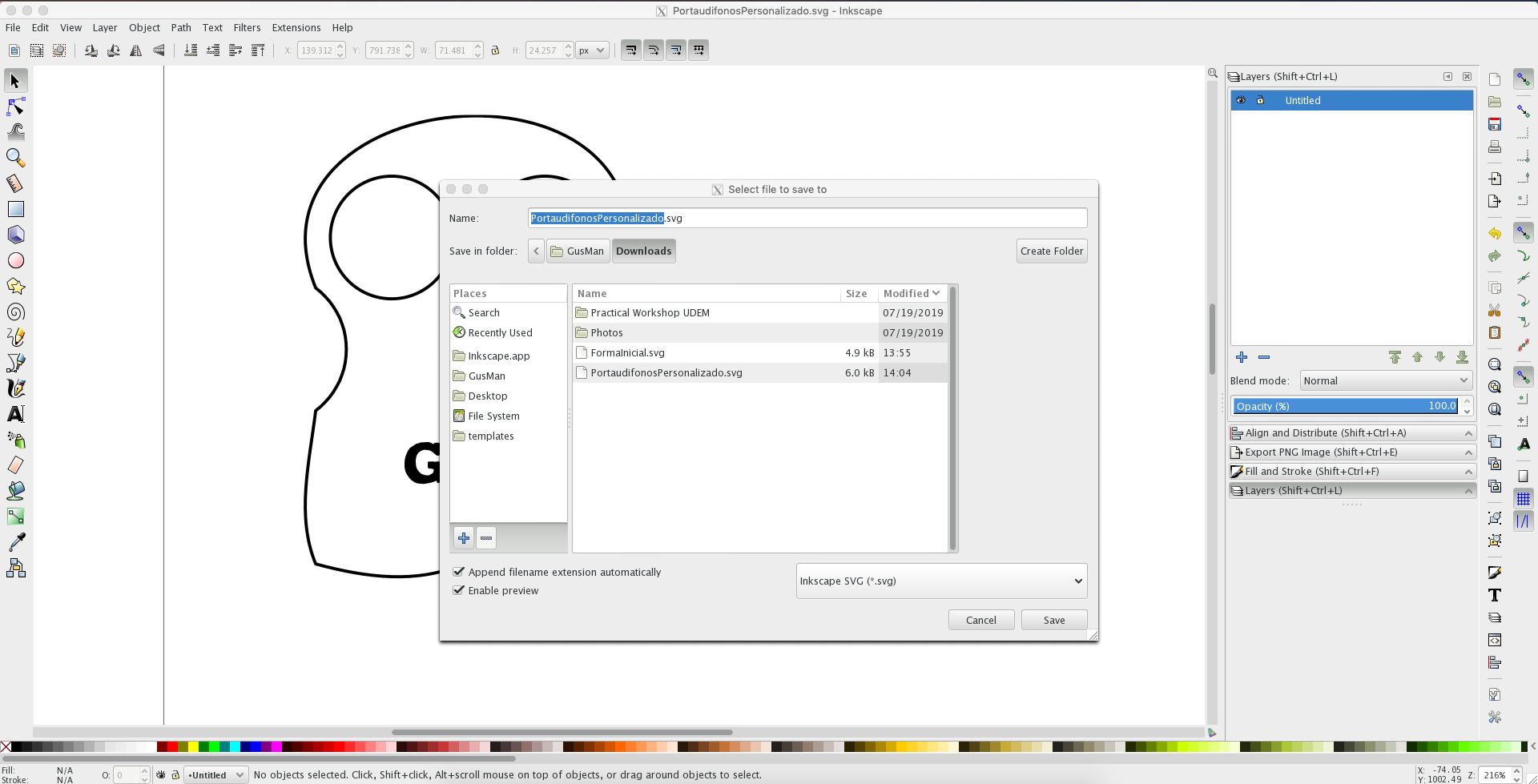The height and width of the screenshot is (784, 1538).
Task: Sort files by Modified column
Action: click(x=912, y=293)
